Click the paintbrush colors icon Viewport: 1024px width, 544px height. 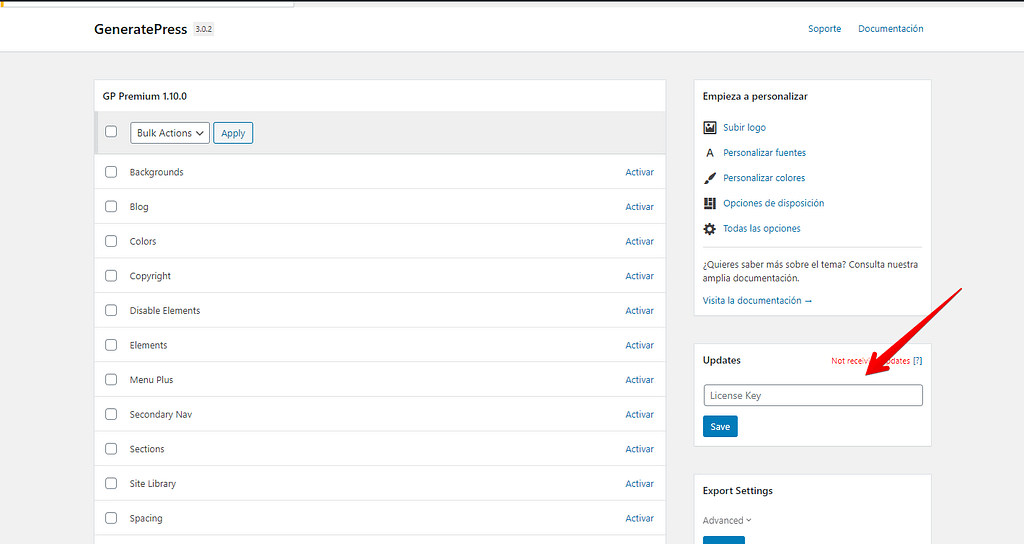point(709,178)
